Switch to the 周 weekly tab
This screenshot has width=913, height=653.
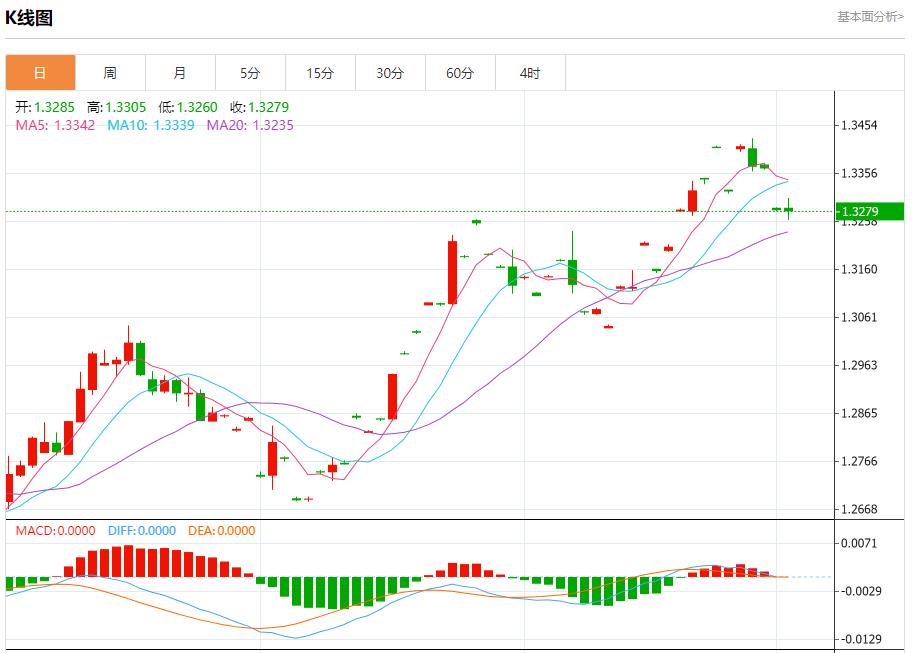tap(110, 73)
